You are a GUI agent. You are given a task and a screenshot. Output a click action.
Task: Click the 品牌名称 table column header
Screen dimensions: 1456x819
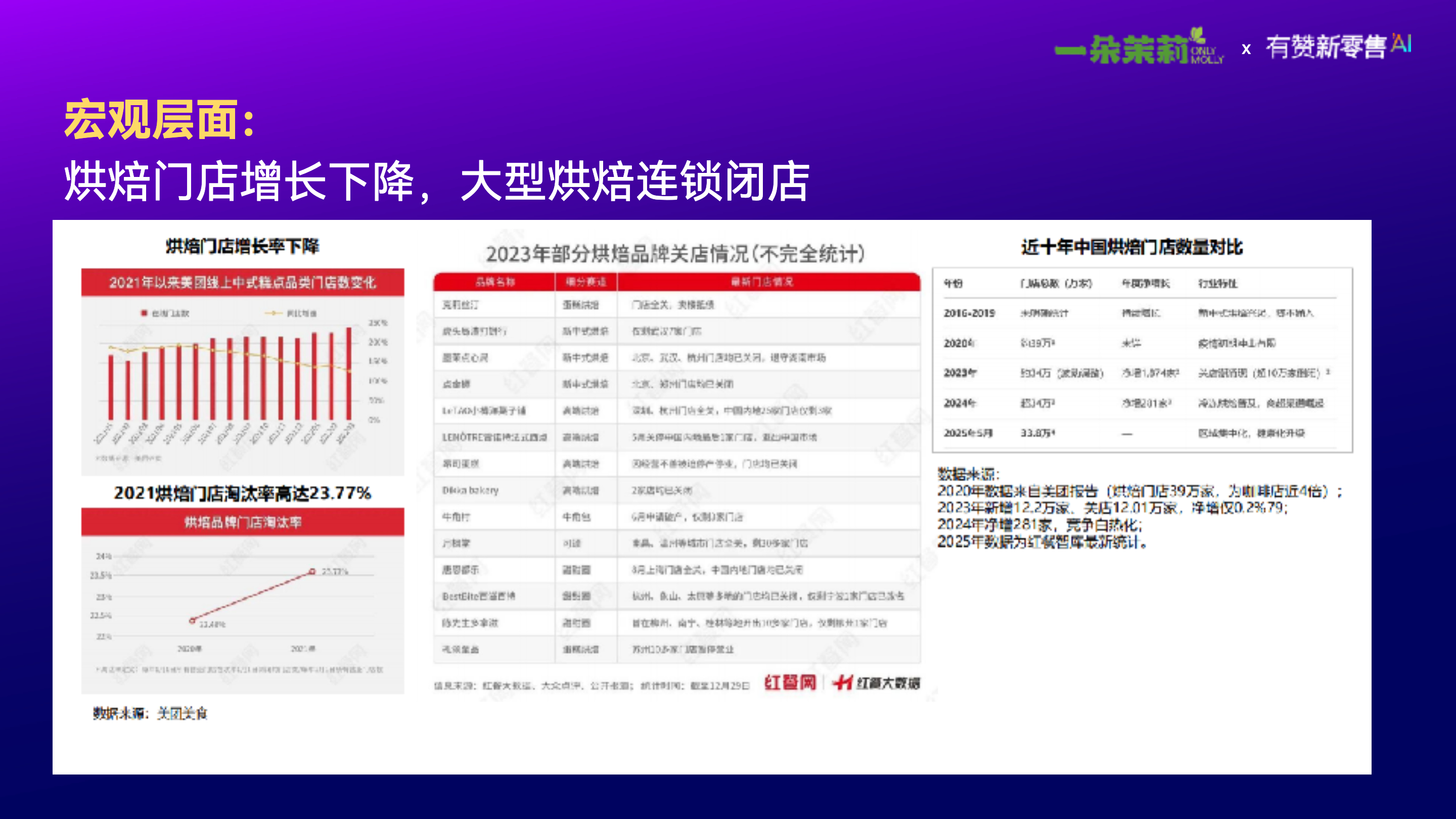point(494,282)
